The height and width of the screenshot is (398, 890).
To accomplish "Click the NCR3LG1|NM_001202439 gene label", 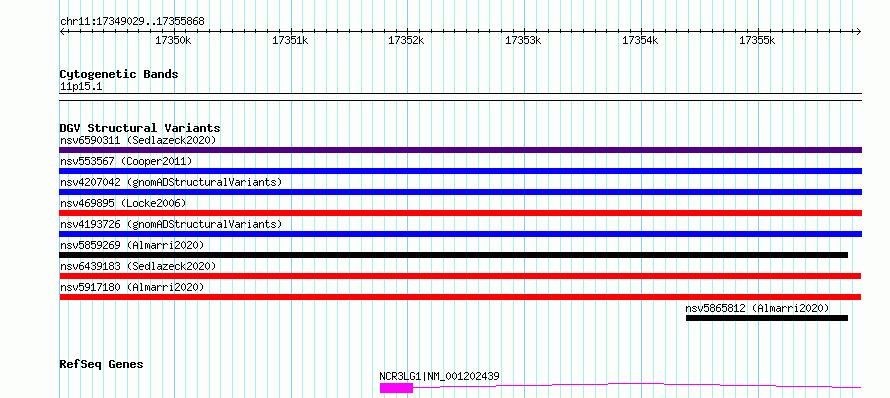I will [x=439, y=376].
